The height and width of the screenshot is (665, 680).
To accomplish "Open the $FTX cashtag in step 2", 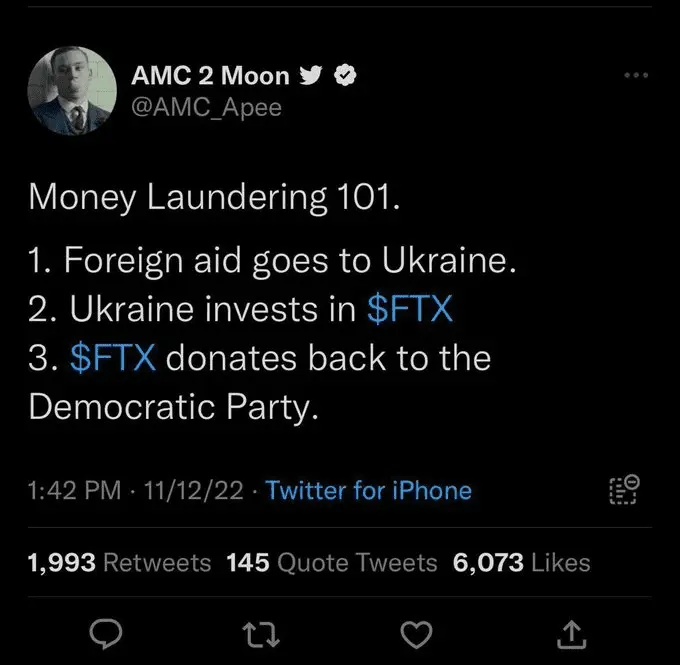I will click(411, 310).
